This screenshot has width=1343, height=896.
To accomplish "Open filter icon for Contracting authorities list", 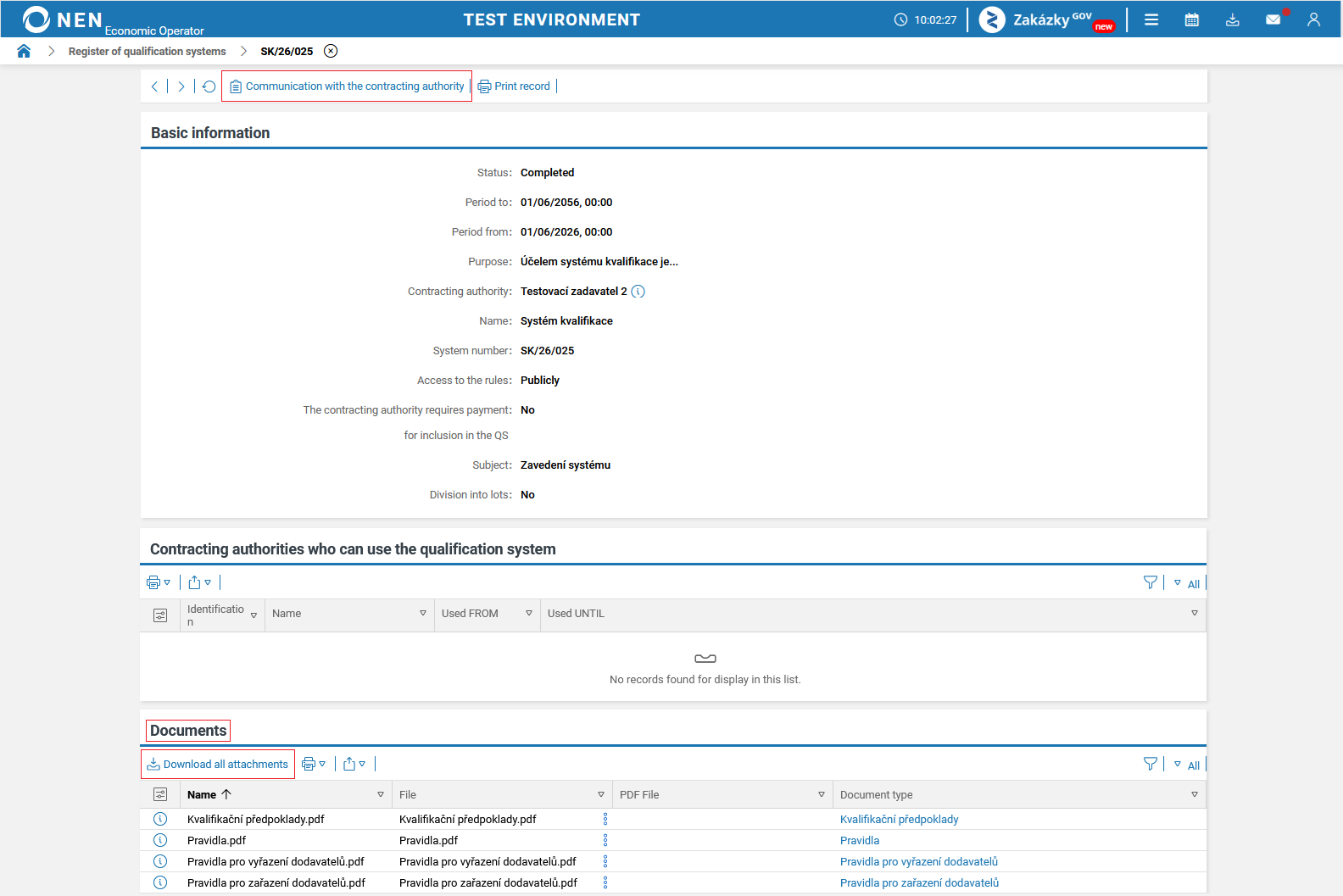I will point(1151,582).
